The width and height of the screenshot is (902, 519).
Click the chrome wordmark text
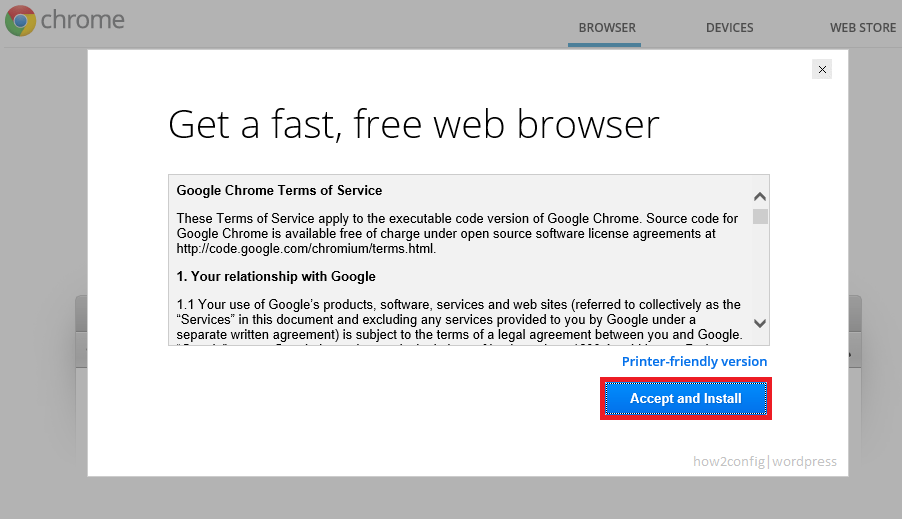point(83,20)
